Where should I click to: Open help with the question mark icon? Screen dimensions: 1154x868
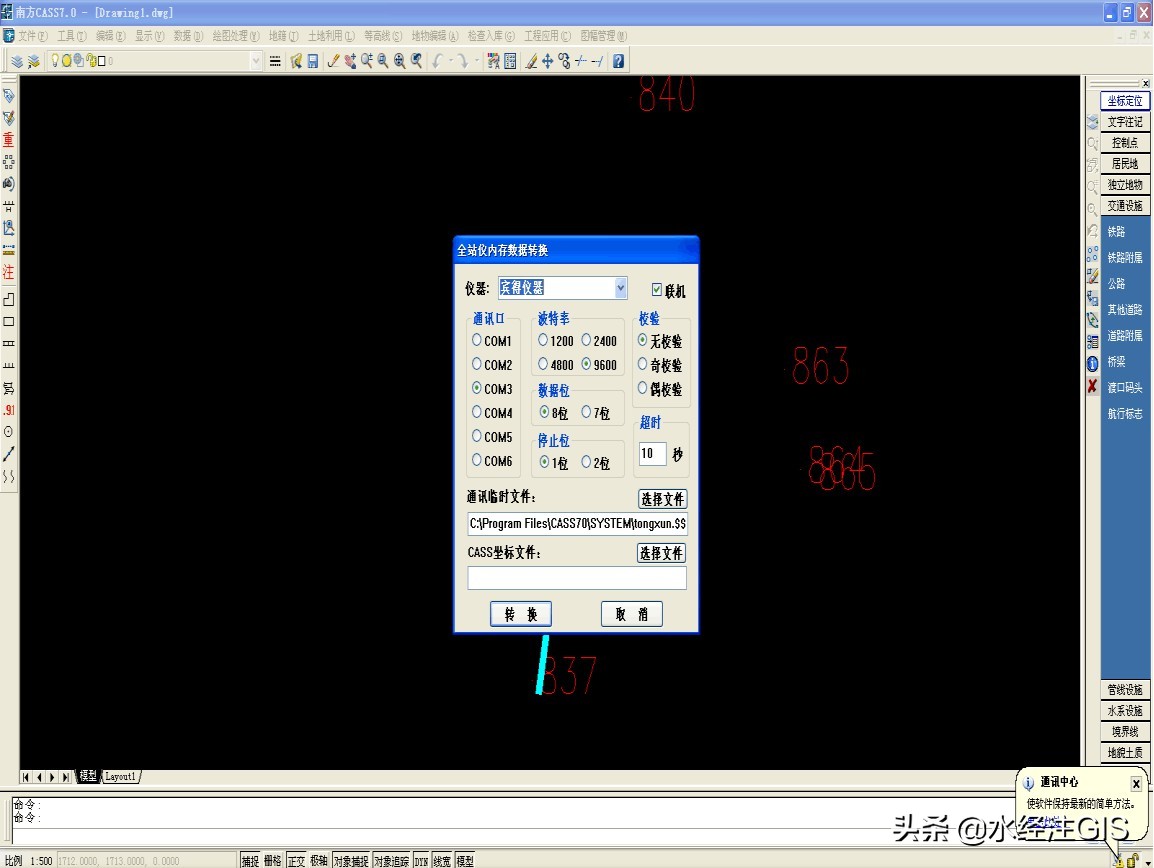point(619,61)
